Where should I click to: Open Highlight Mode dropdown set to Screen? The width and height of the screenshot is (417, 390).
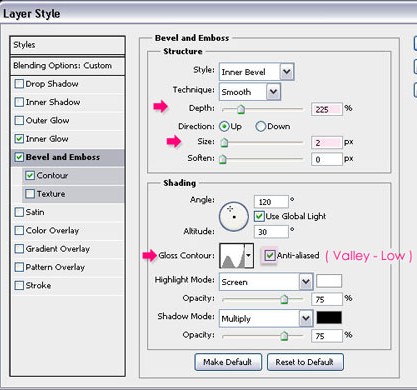pyautogui.click(x=266, y=282)
